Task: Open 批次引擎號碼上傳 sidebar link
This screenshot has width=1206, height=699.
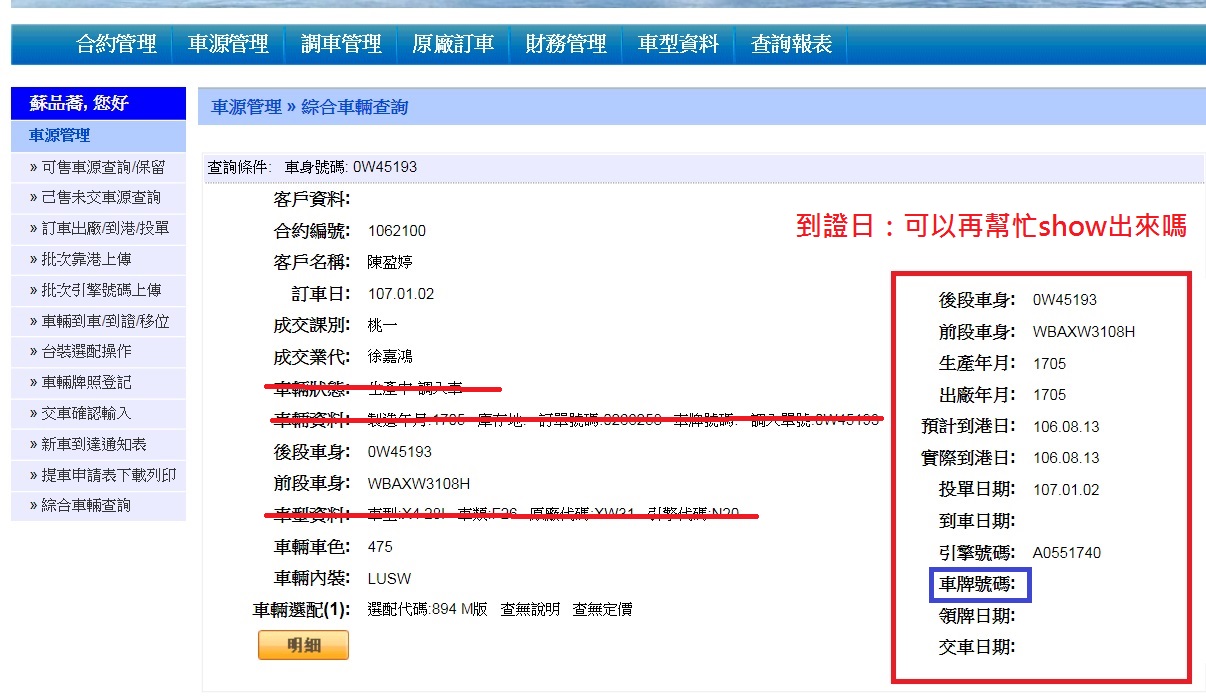Action: (100, 290)
